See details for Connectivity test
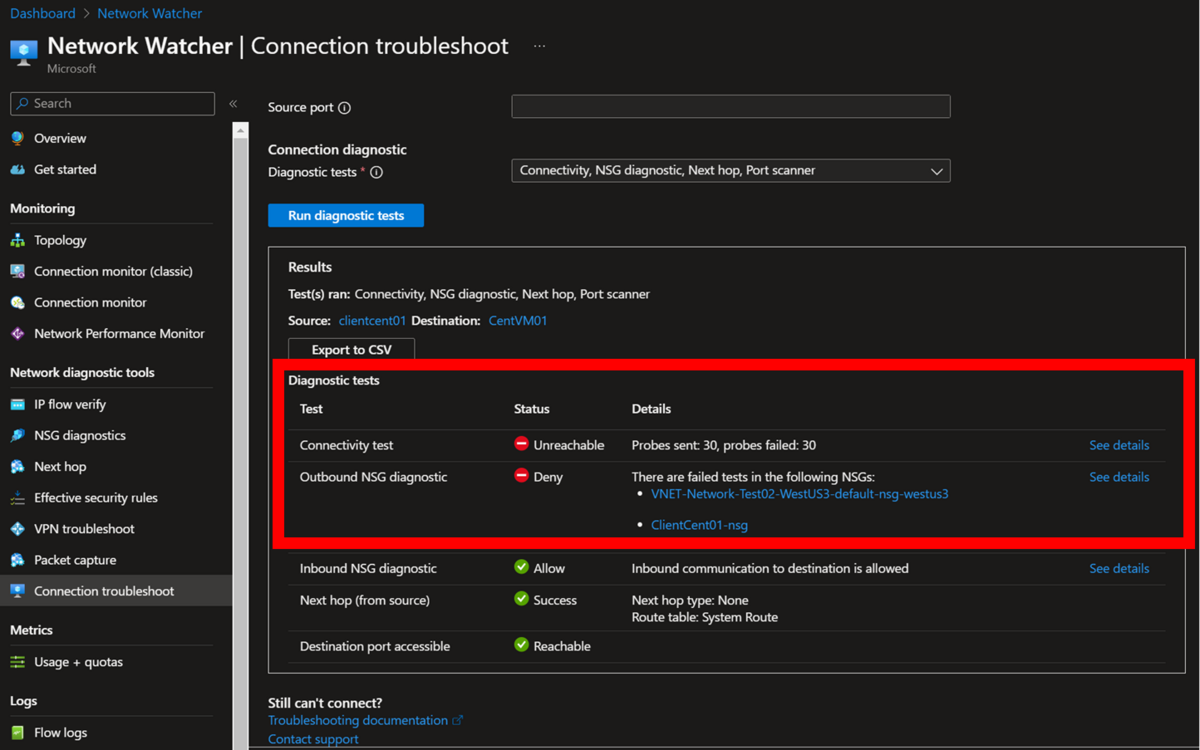 (1119, 445)
